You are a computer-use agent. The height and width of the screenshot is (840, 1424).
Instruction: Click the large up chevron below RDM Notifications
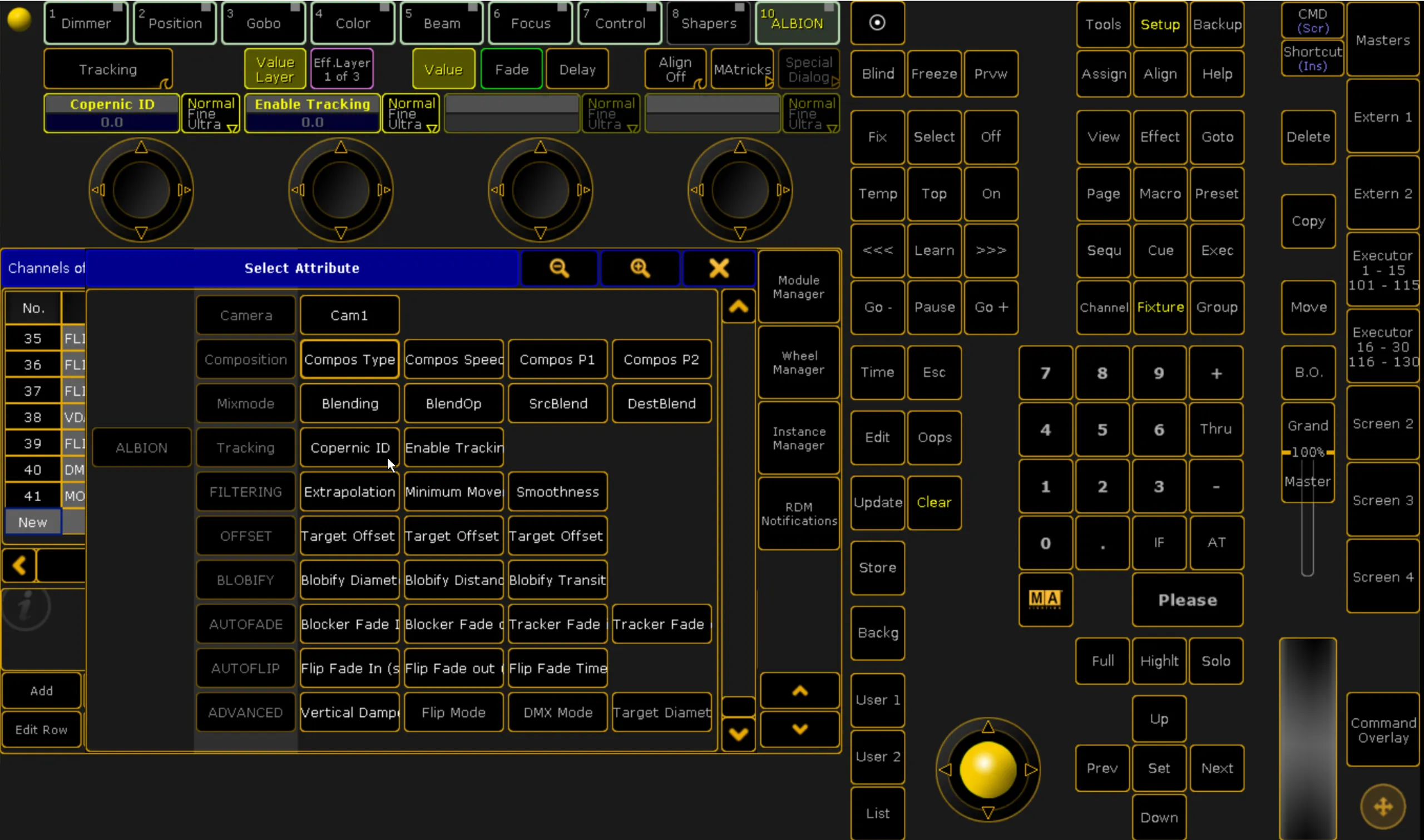pos(799,690)
